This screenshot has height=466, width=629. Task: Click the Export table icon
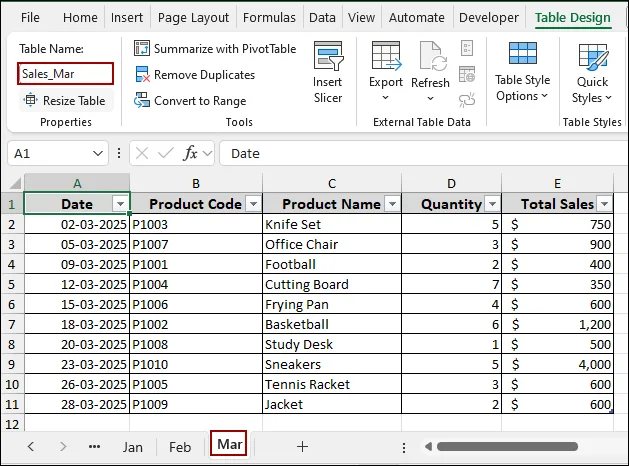click(386, 56)
